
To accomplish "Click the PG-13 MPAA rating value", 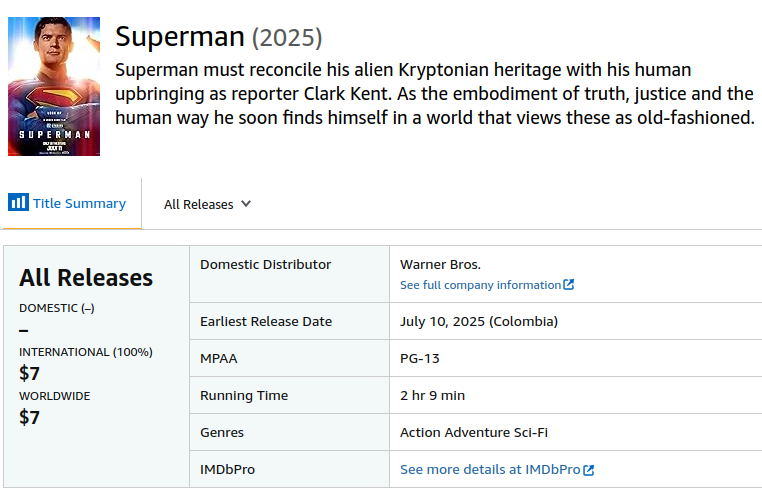I will (420, 358).
